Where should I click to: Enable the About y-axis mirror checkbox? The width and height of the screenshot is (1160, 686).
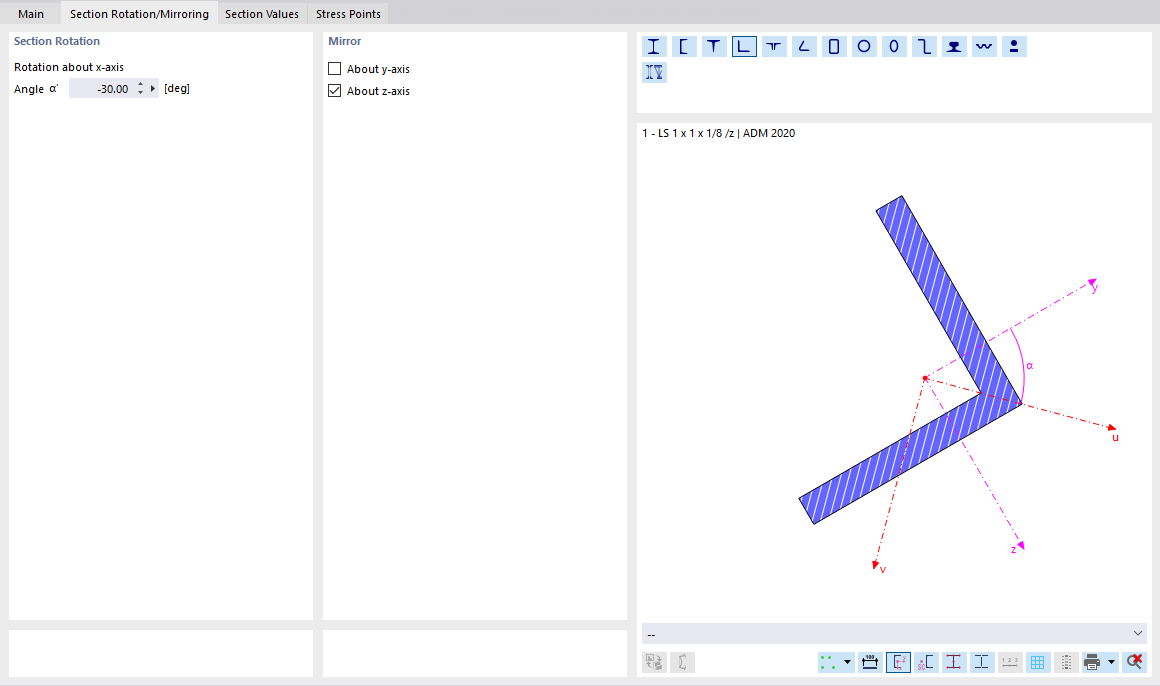(335, 68)
